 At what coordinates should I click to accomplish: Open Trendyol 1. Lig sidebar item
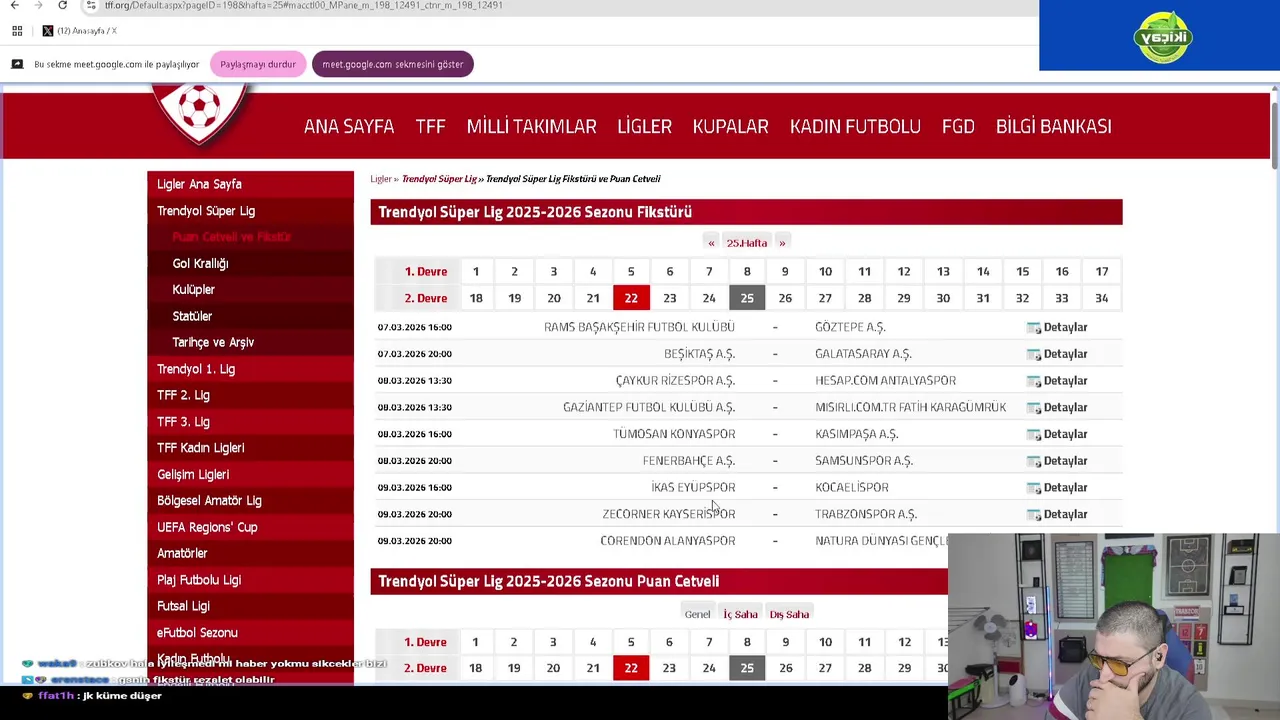[250, 369]
